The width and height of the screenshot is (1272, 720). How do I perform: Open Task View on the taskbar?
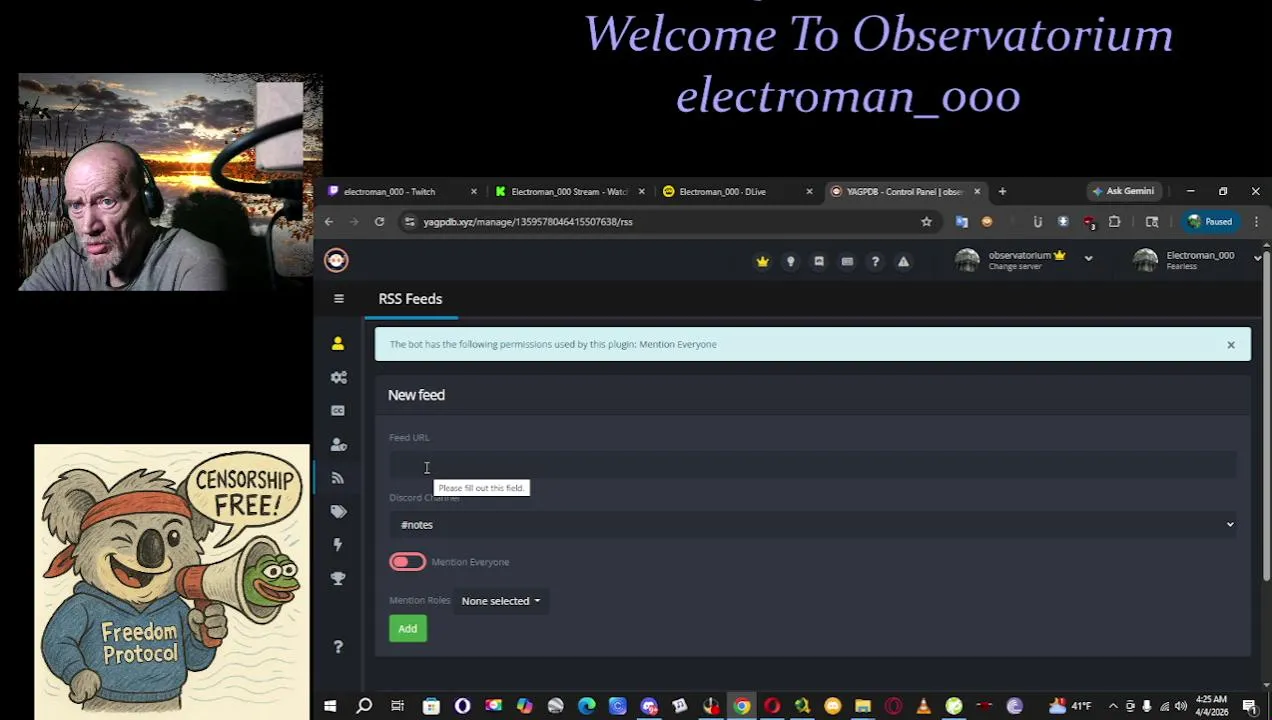(397, 707)
